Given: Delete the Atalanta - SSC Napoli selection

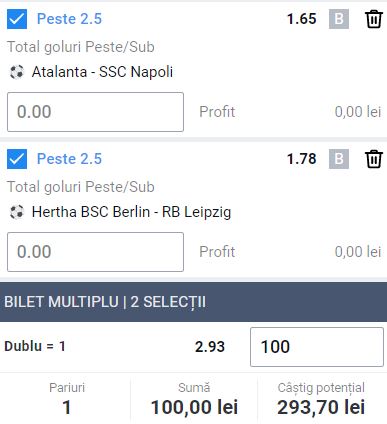Looking at the screenshot, I should [x=373, y=19].
